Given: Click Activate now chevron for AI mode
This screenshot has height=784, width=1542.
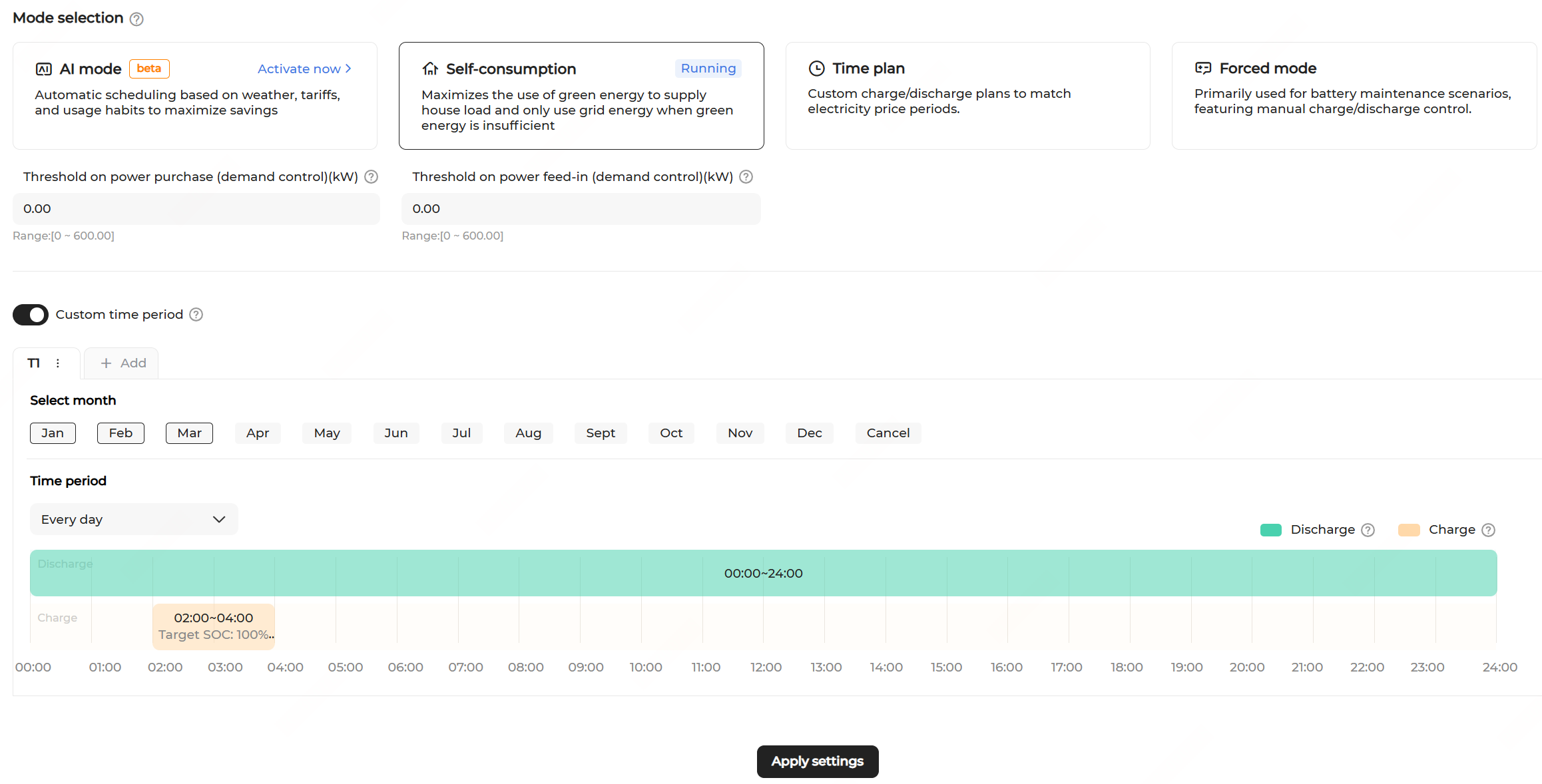Looking at the screenshot, I should coord(348,69).
